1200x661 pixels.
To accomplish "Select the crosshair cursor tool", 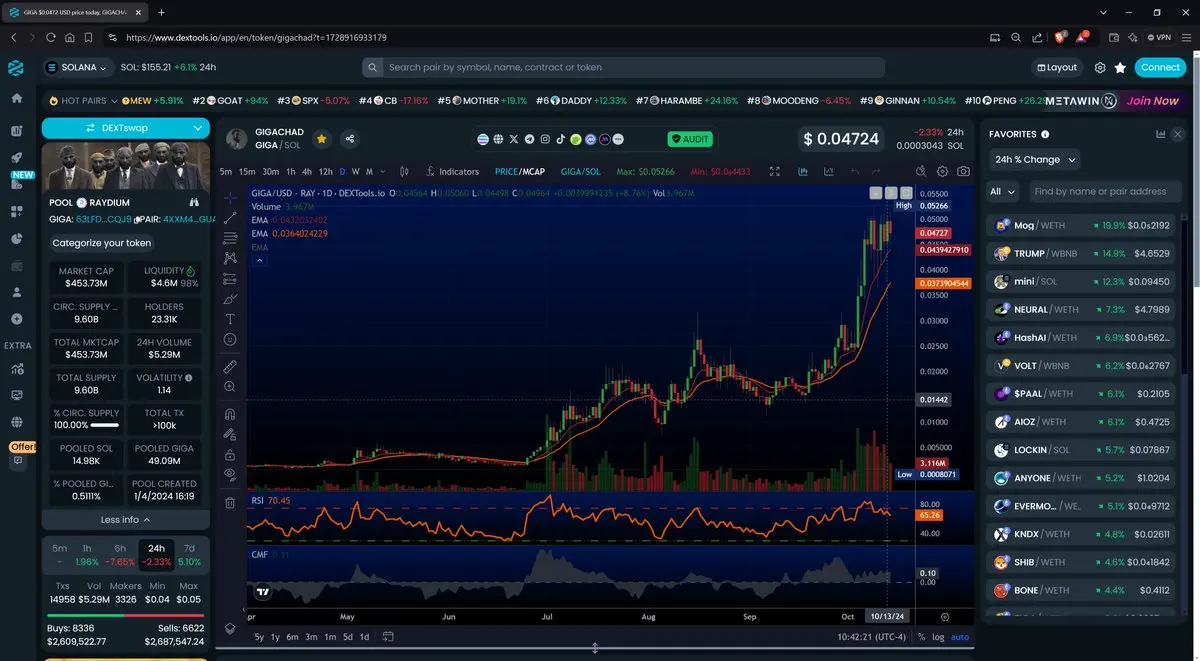I will 230,197.
